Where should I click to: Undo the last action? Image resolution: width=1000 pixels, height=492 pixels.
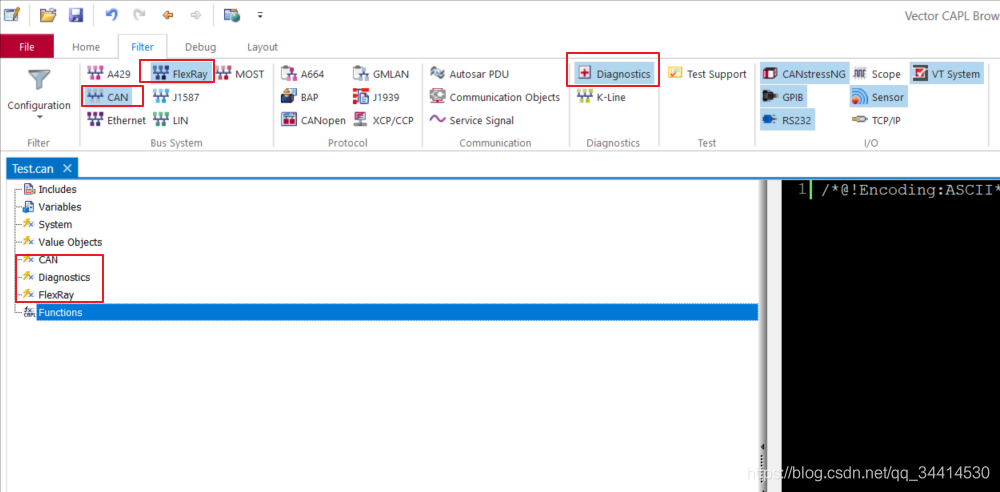pos(112,15)
